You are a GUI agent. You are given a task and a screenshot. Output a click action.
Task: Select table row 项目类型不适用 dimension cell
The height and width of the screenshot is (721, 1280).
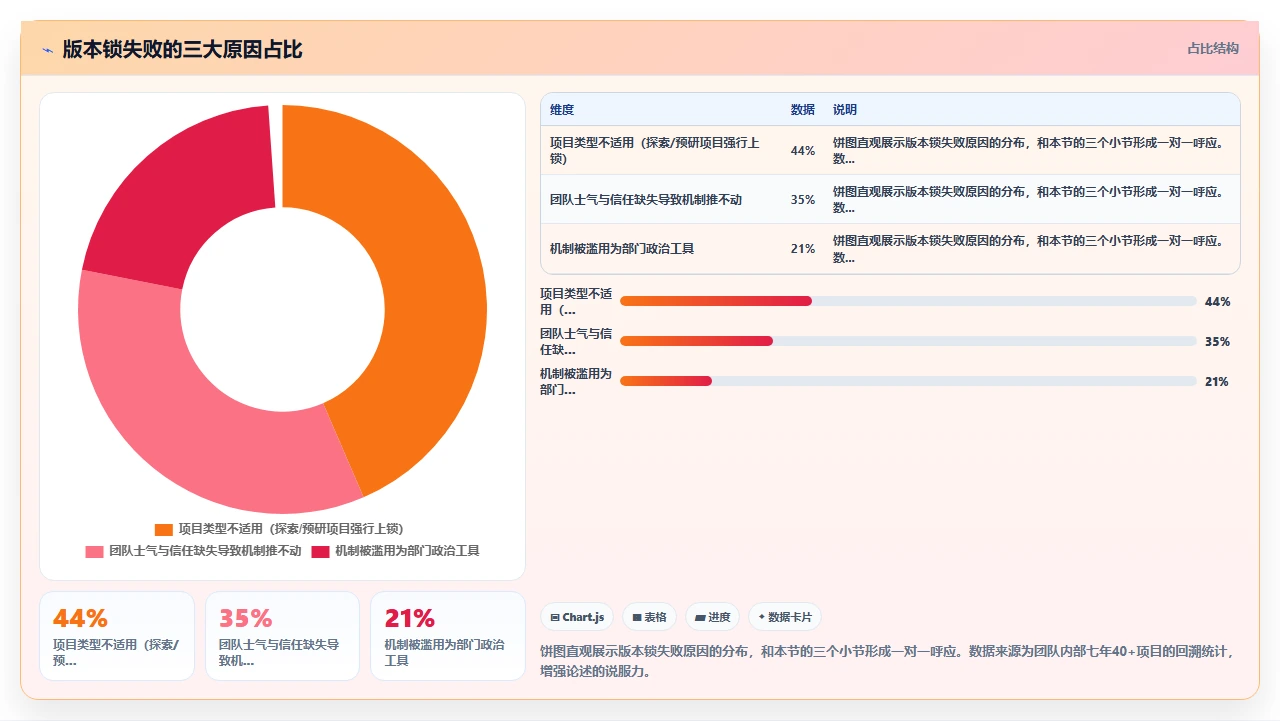(x=660, y=150)
